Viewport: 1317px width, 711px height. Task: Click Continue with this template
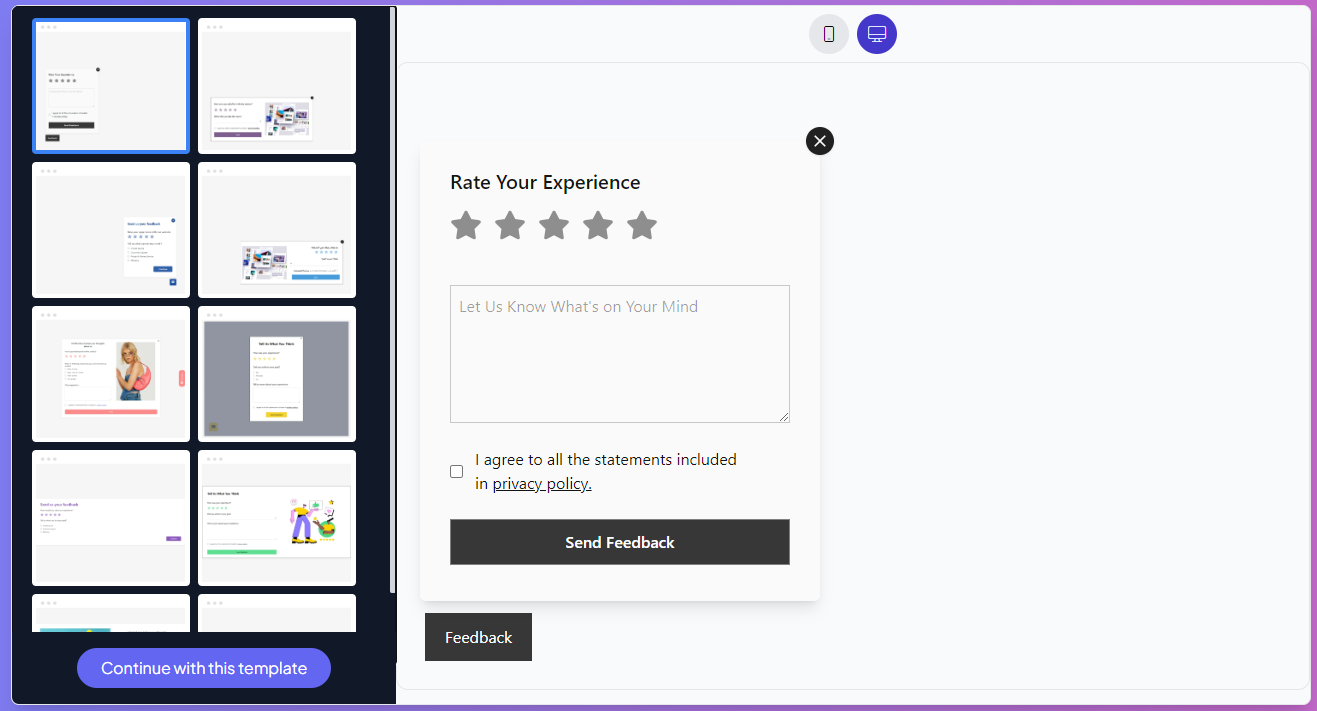pyautogui.click(x=203, y=667)
